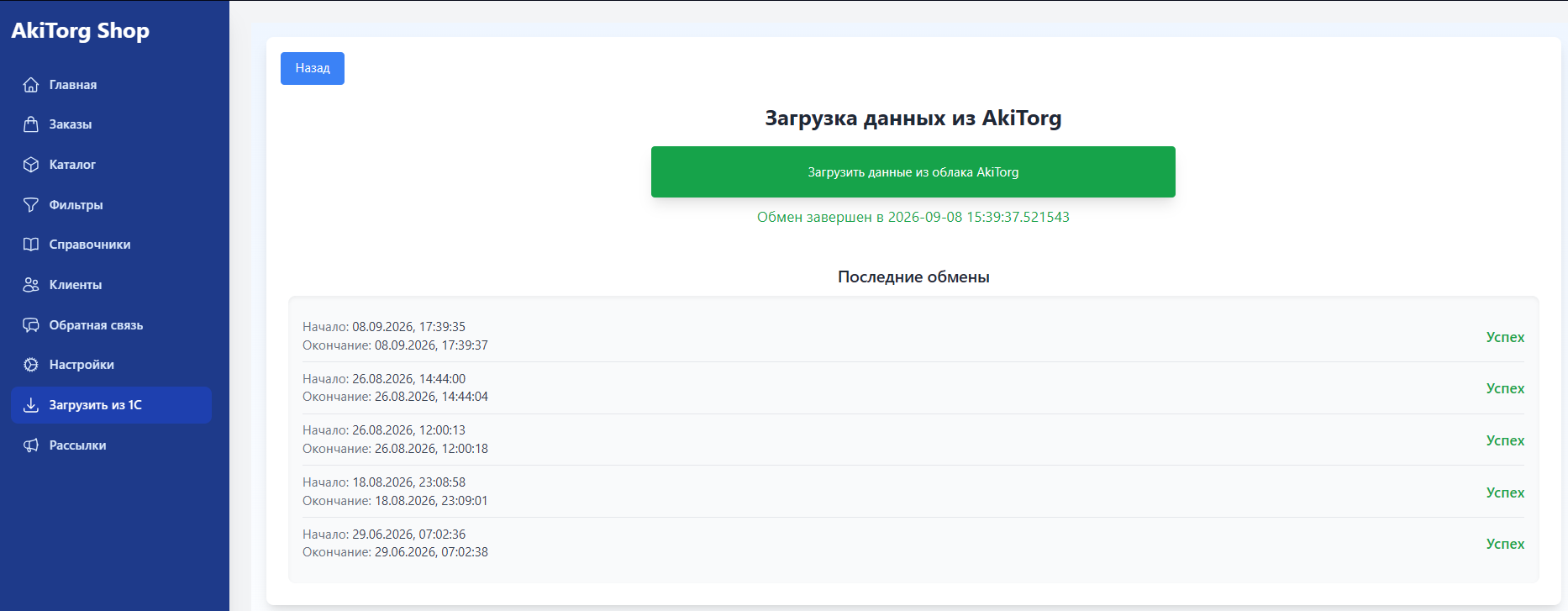This screenshot has height=611, width=1568.
Task: Click Успех status of 18.08.2026 exchange
Action: click(x=1505, y=492)
